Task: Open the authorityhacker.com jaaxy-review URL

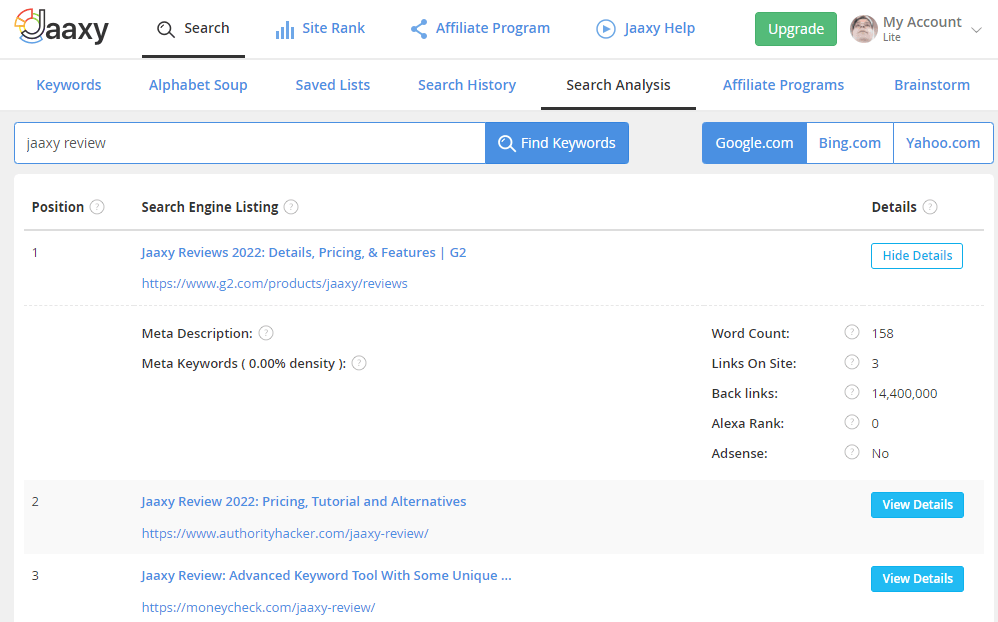Action: point(285,534)
